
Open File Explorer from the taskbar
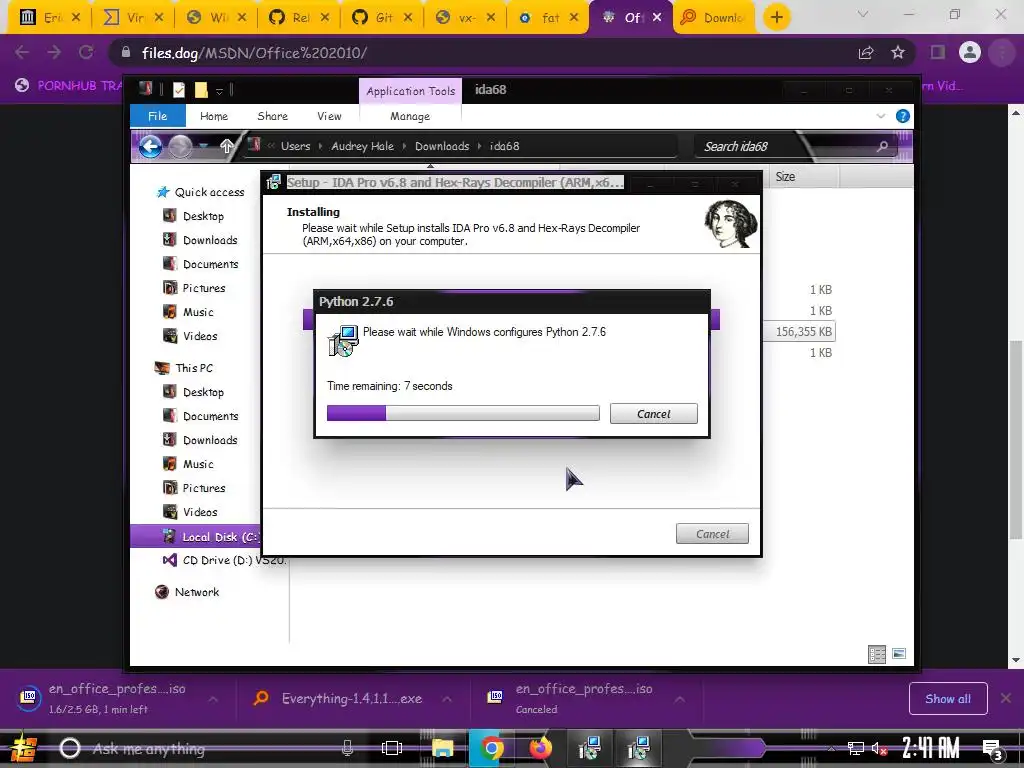pos(442,748)
